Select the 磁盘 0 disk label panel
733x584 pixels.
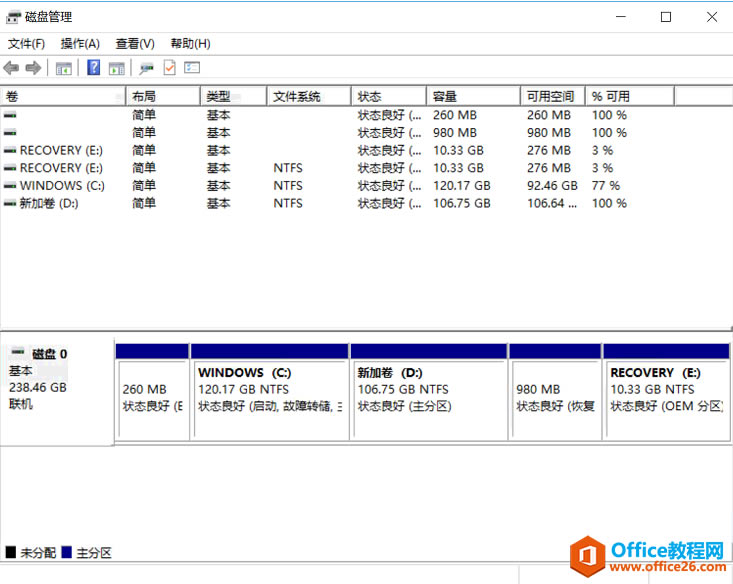point(57,391)
